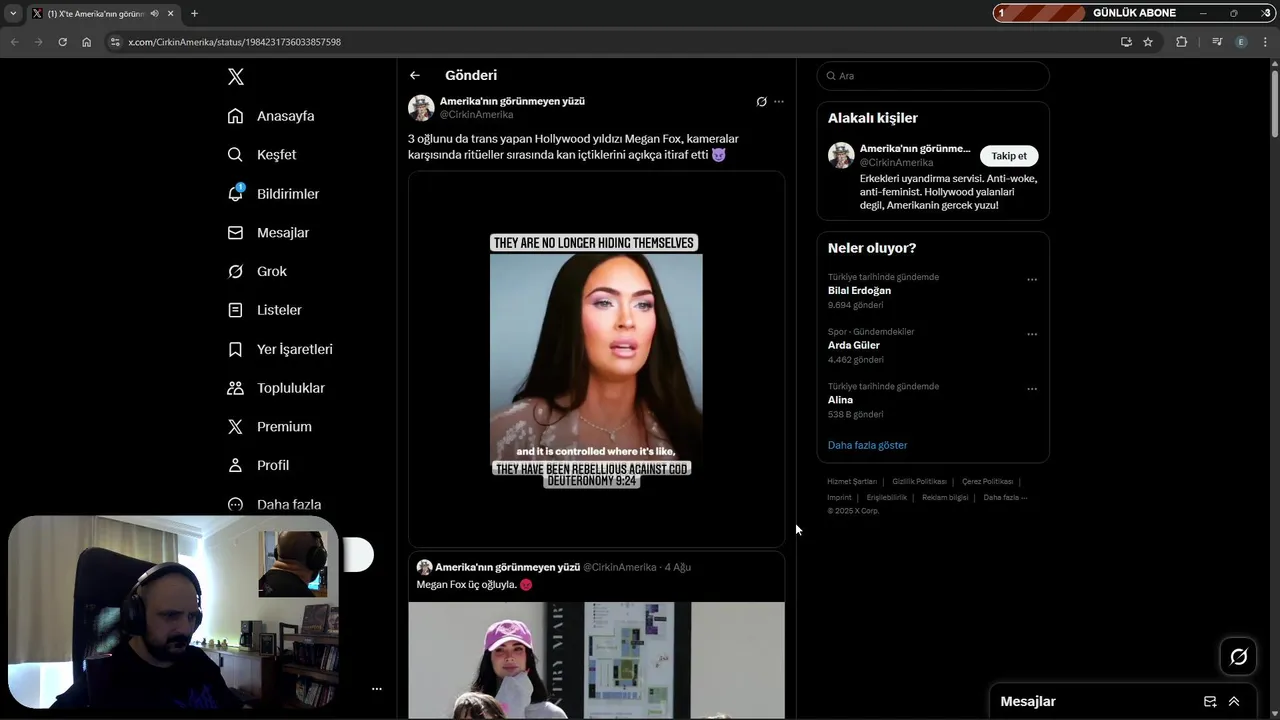
Task: Open the three-dot menu on the main post
Action: [x=779, y=102]
